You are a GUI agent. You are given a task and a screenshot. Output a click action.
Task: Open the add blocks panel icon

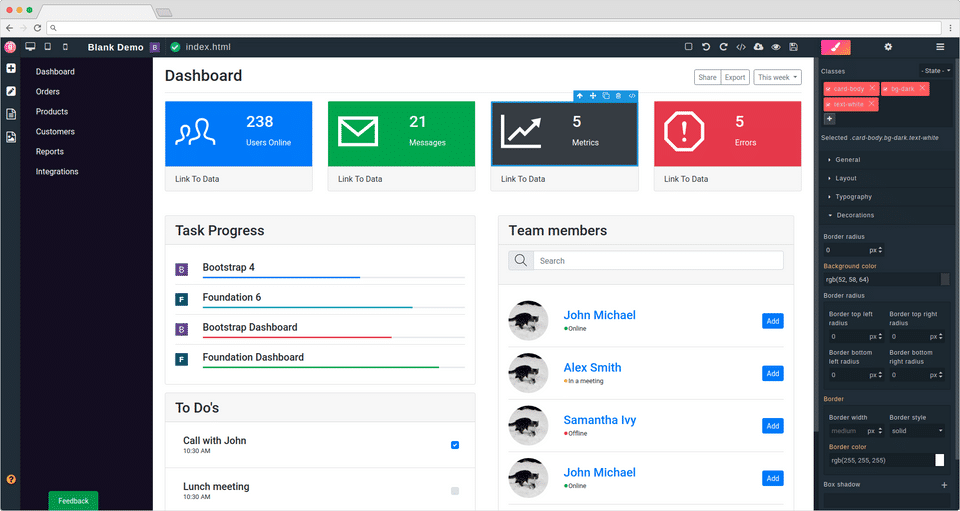click(x=11, y=68)
